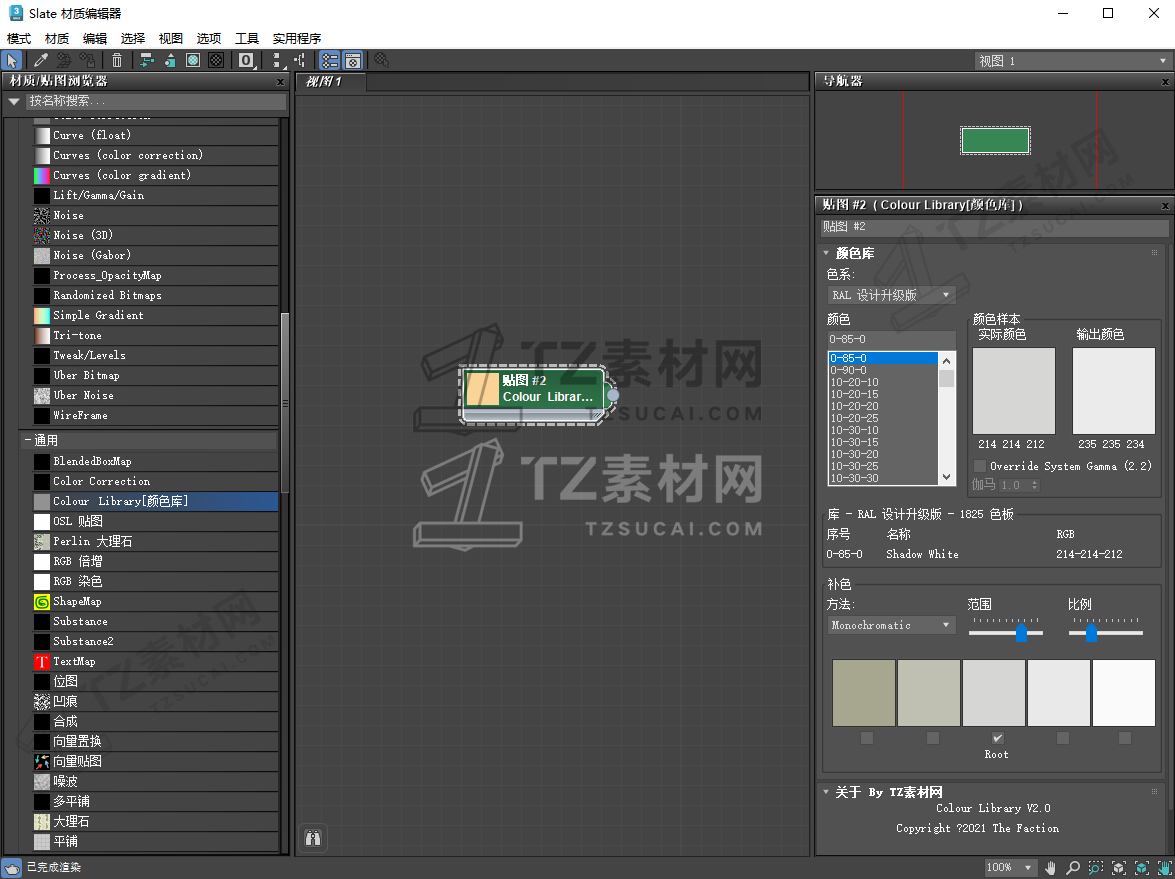Click the Zoom magnifier tool
Screen dimensions: 1175x879
(1072, 867)
